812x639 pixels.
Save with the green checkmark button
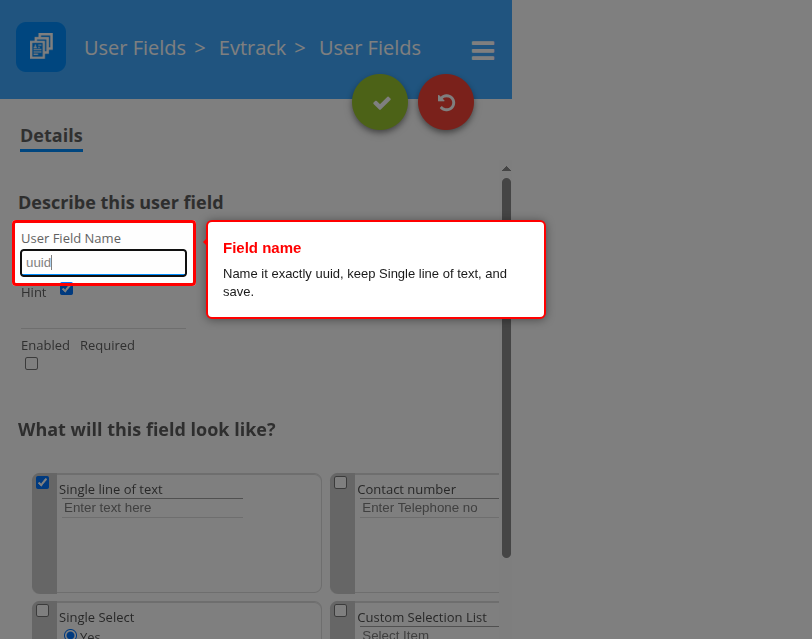click(x=380, y=103)
